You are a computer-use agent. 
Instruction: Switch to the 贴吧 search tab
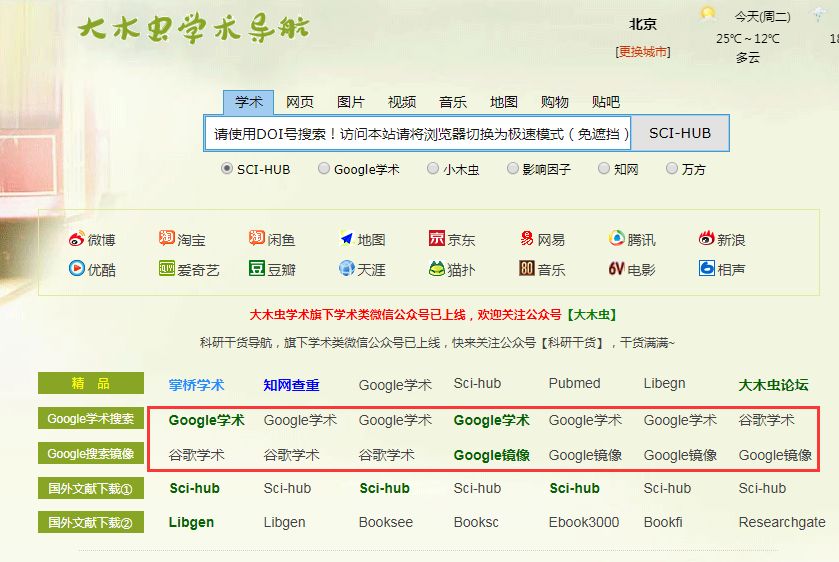(x=606, y=102)
